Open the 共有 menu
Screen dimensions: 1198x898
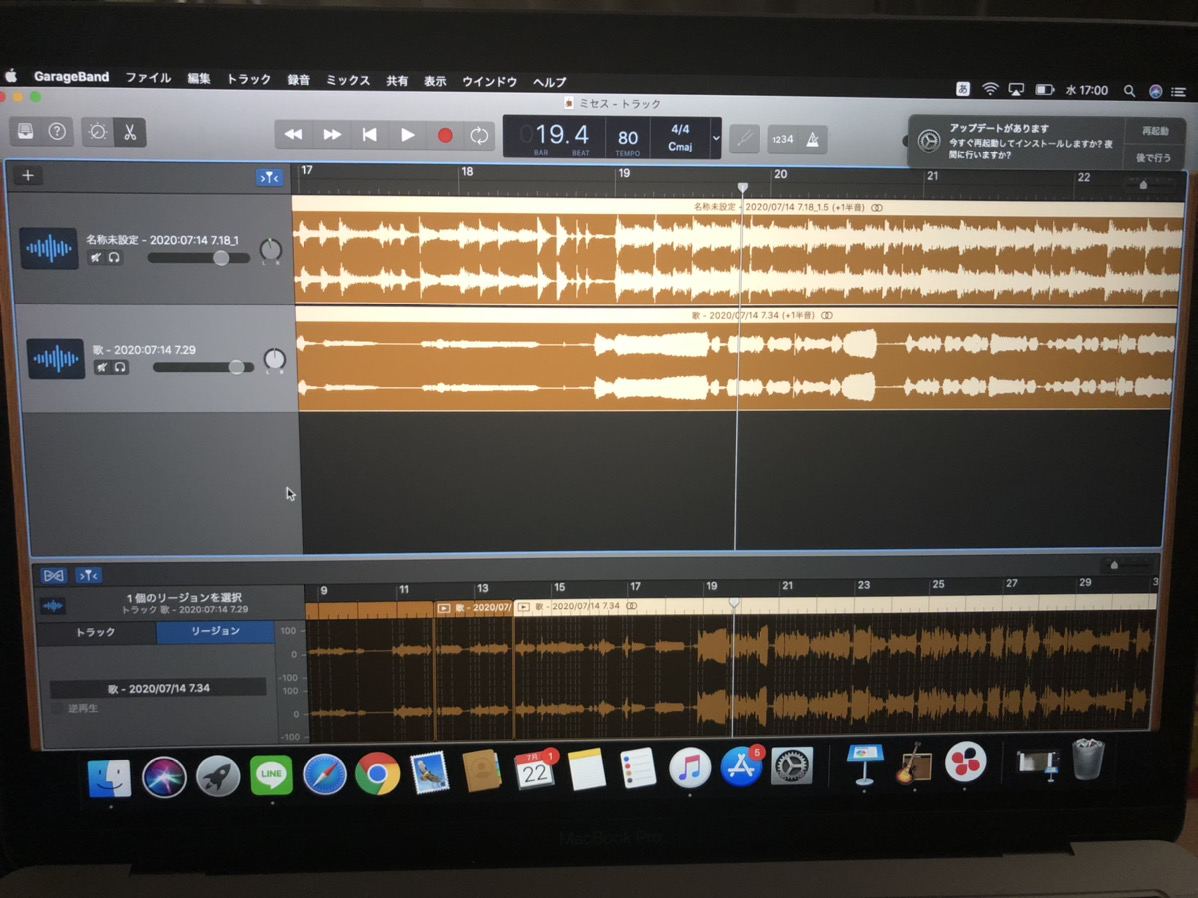(x=397, y=81)
